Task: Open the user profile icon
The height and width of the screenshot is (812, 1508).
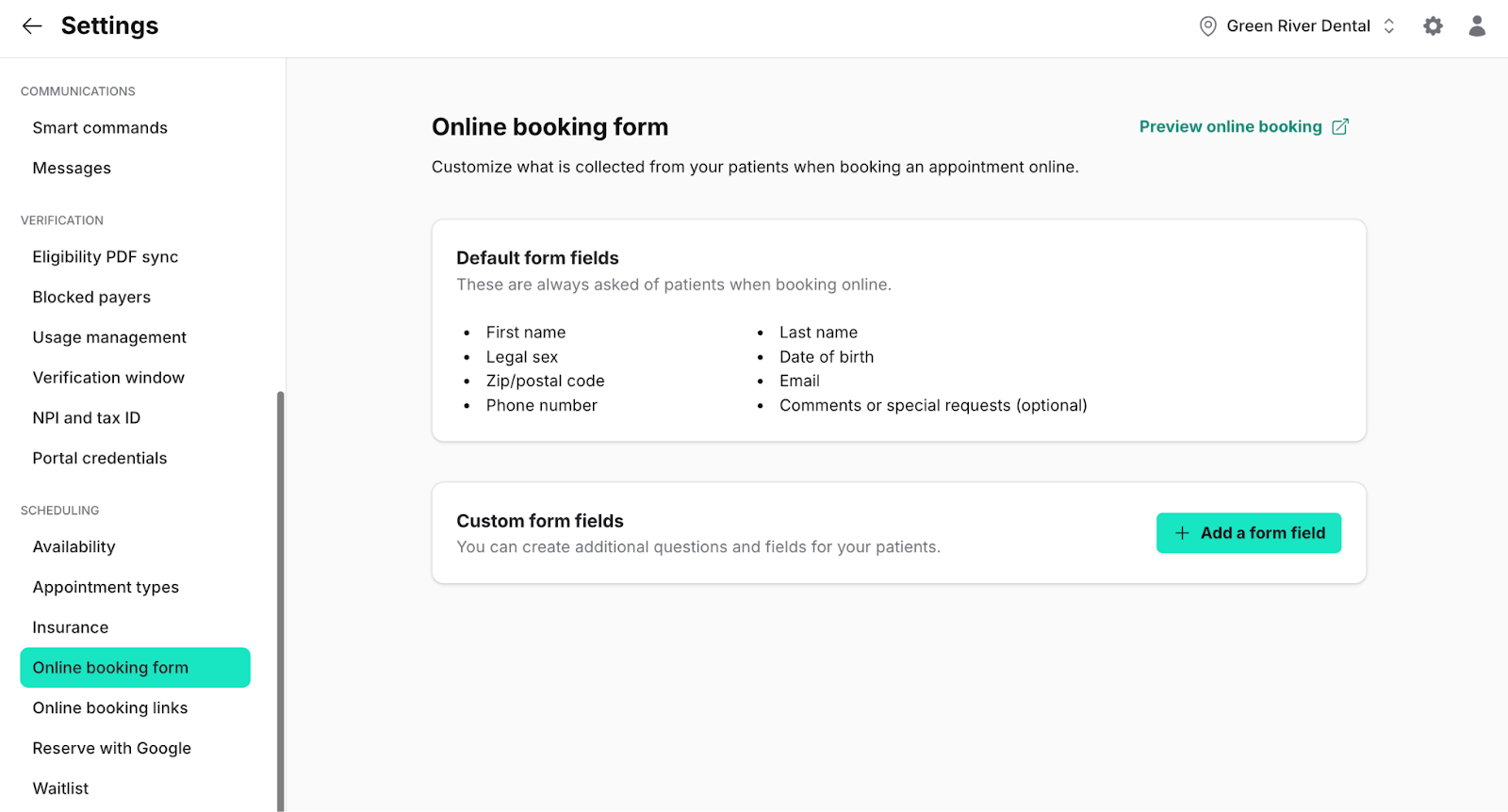Action: coord(1477,26)
